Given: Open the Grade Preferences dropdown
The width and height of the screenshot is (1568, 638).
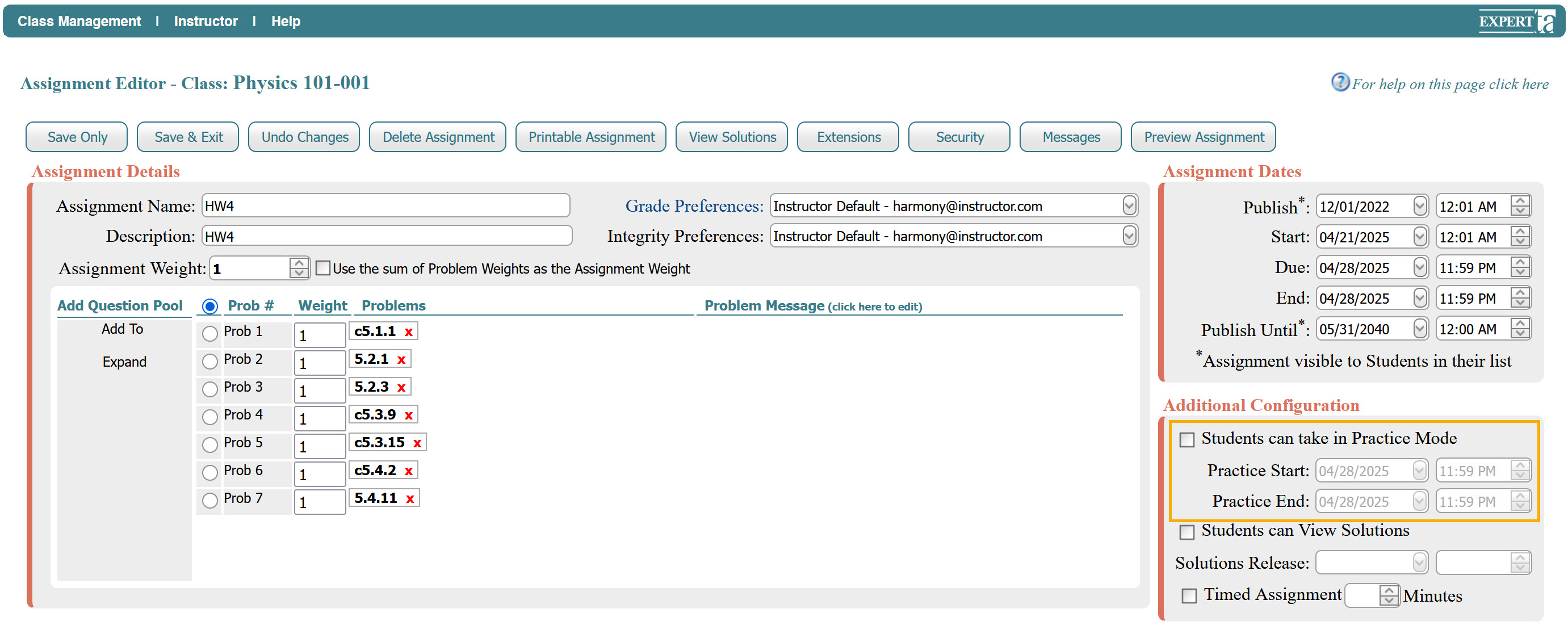Looking at the screenshot, I should pyautogui.click(x=1129, y=206).
